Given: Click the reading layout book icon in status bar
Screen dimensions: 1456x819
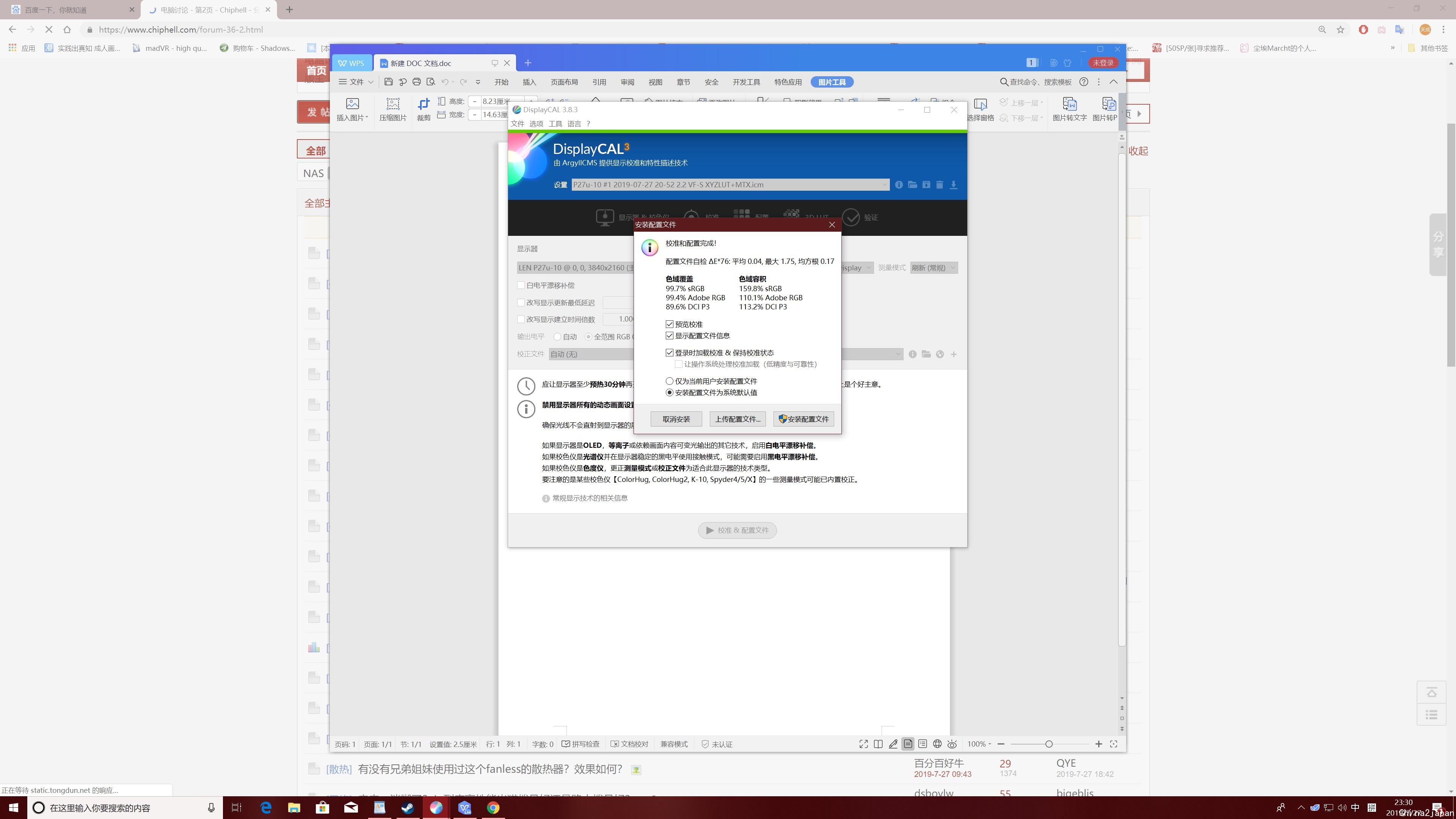Looking at the screenshot, I should [878, 744].
